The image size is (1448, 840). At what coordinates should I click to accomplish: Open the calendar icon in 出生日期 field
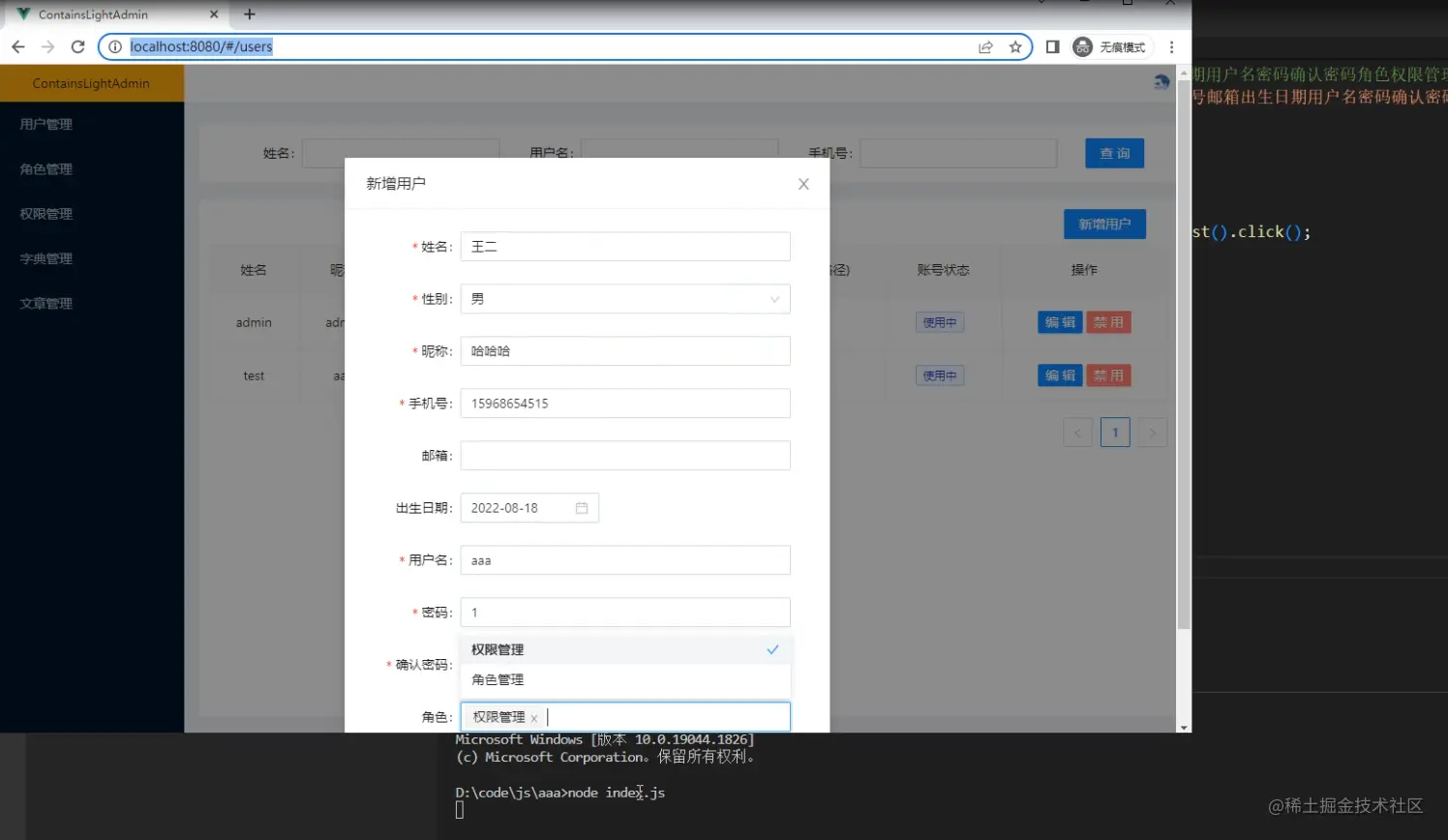(x=582, y=508)
